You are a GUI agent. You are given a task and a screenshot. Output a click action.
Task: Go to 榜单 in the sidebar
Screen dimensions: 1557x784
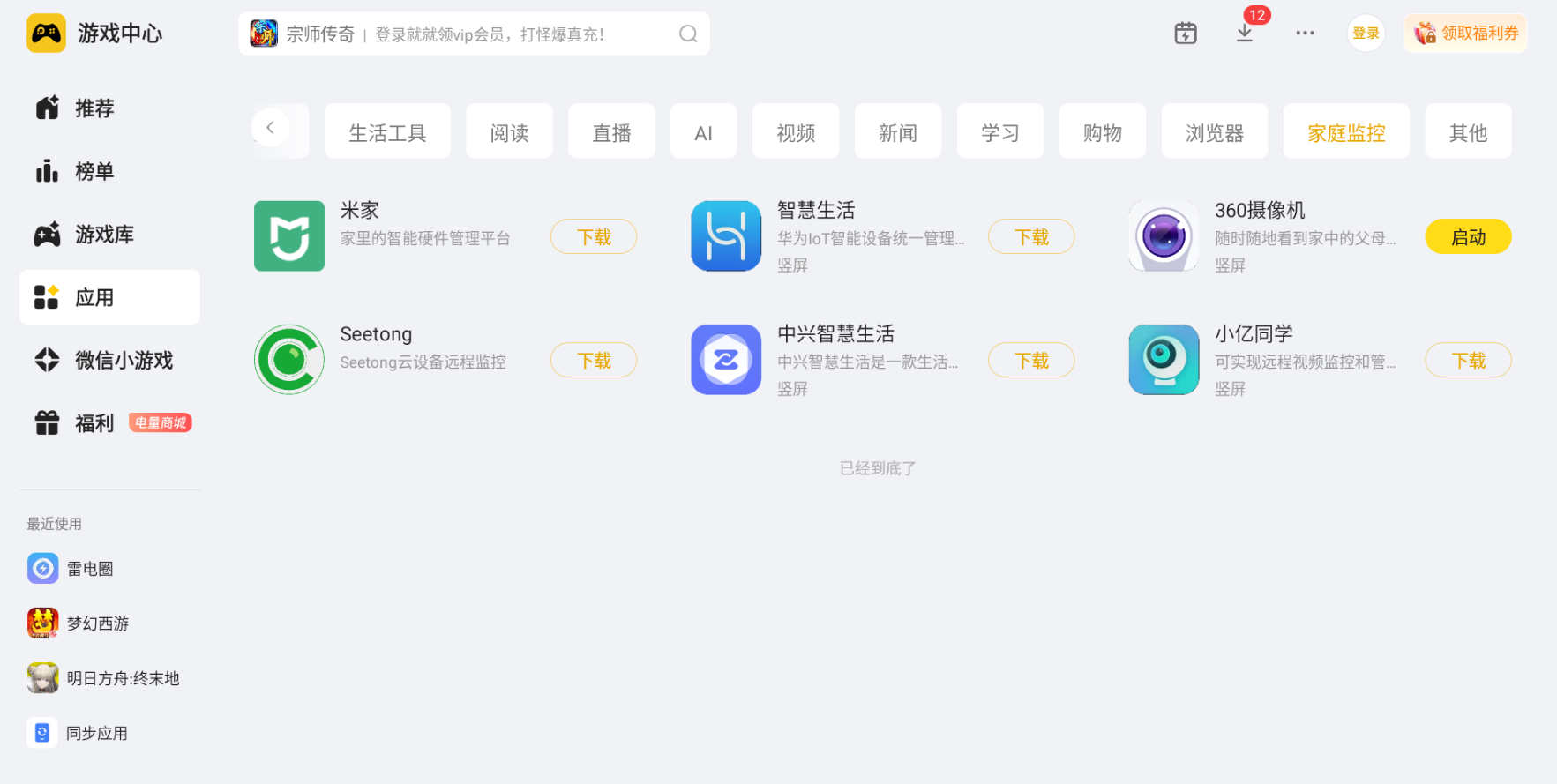click(x=109, y=171)
